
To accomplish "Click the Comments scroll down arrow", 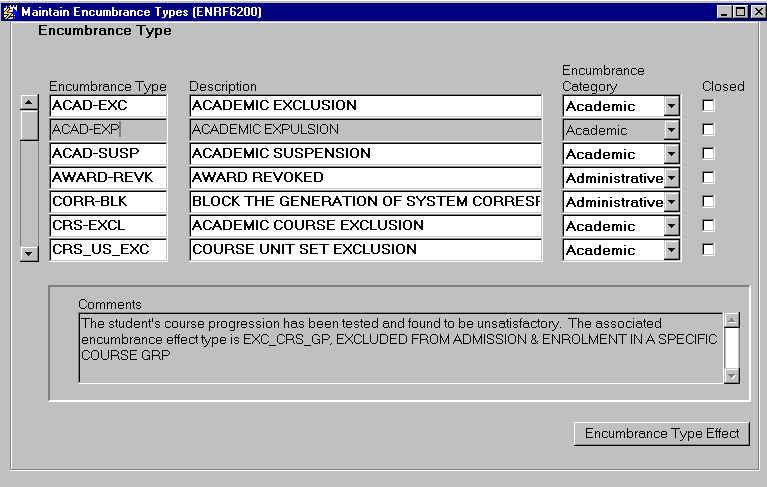I will click(731, 375).
